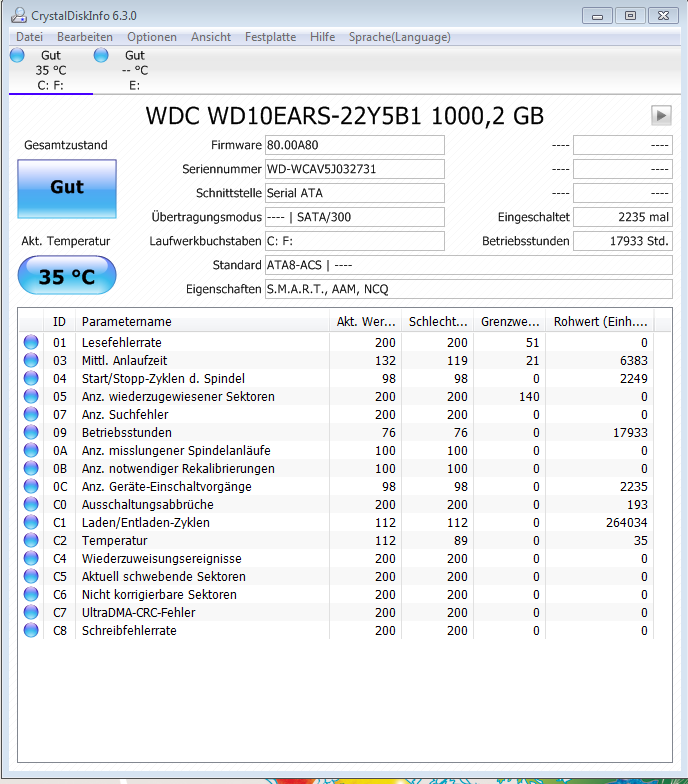Click the CrystalDiskInfo app icon in title bar
This screenshot has height=784, width=688.
tap(19, 16)
